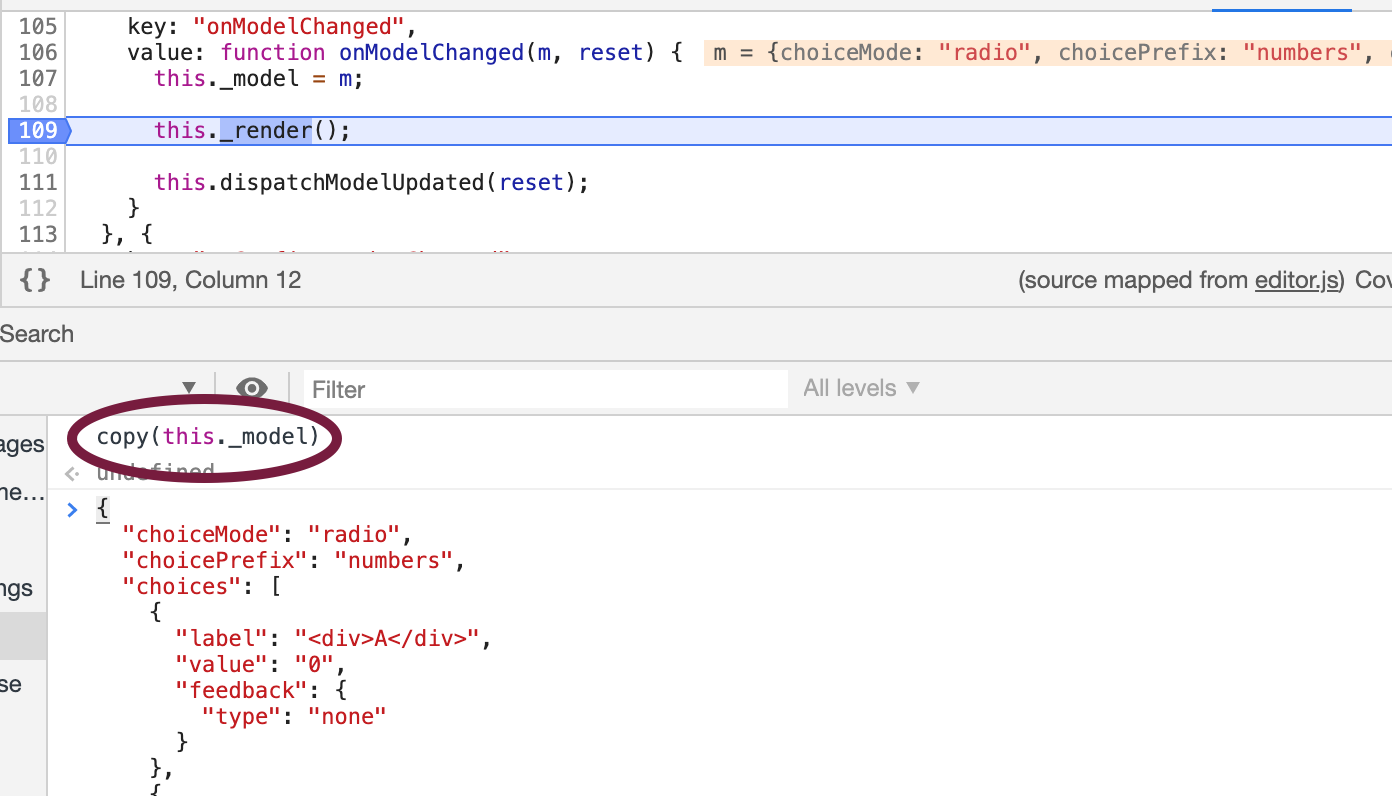This screenshot has width=1392, height=796.
Task: Open the All levels log filter dropdown
Action: point(862,388)
